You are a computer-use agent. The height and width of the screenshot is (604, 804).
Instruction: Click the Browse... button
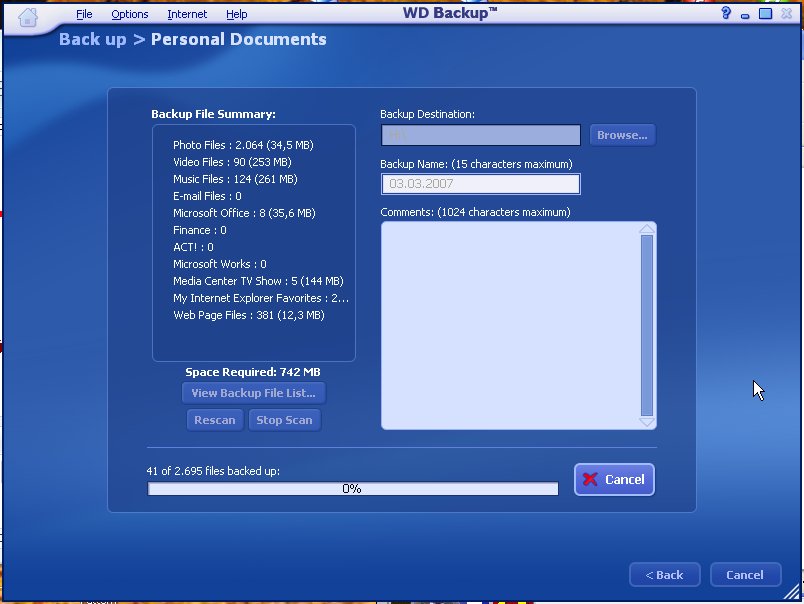[x=622, y=135]
